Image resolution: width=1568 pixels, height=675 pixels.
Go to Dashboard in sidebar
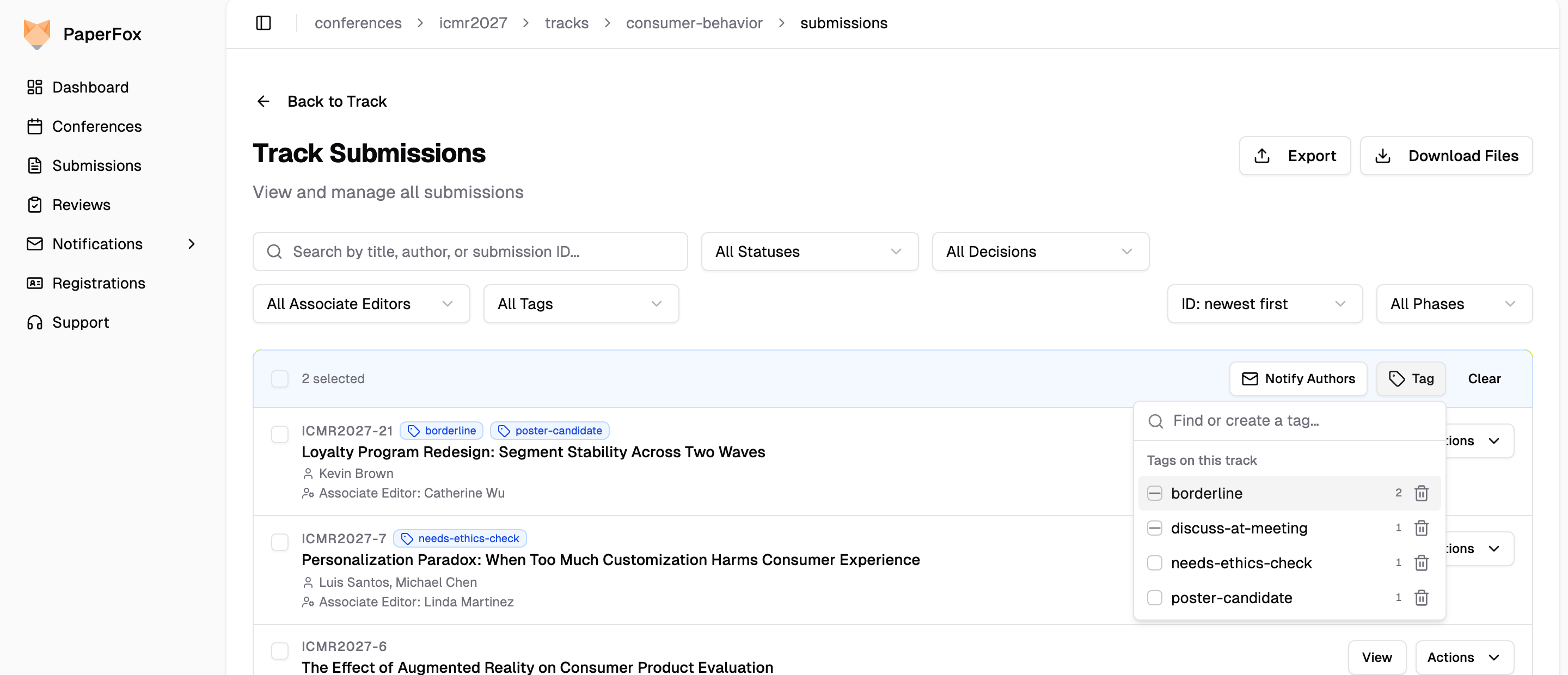click(91, 87)
